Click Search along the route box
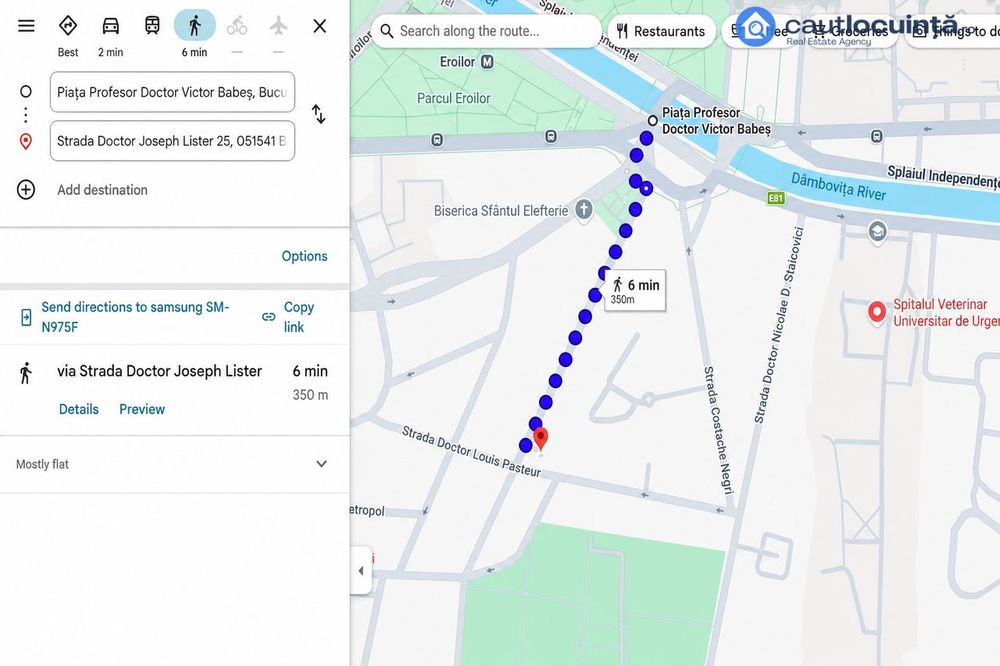The image size is (1000, 666). click(x=486, y=31)
